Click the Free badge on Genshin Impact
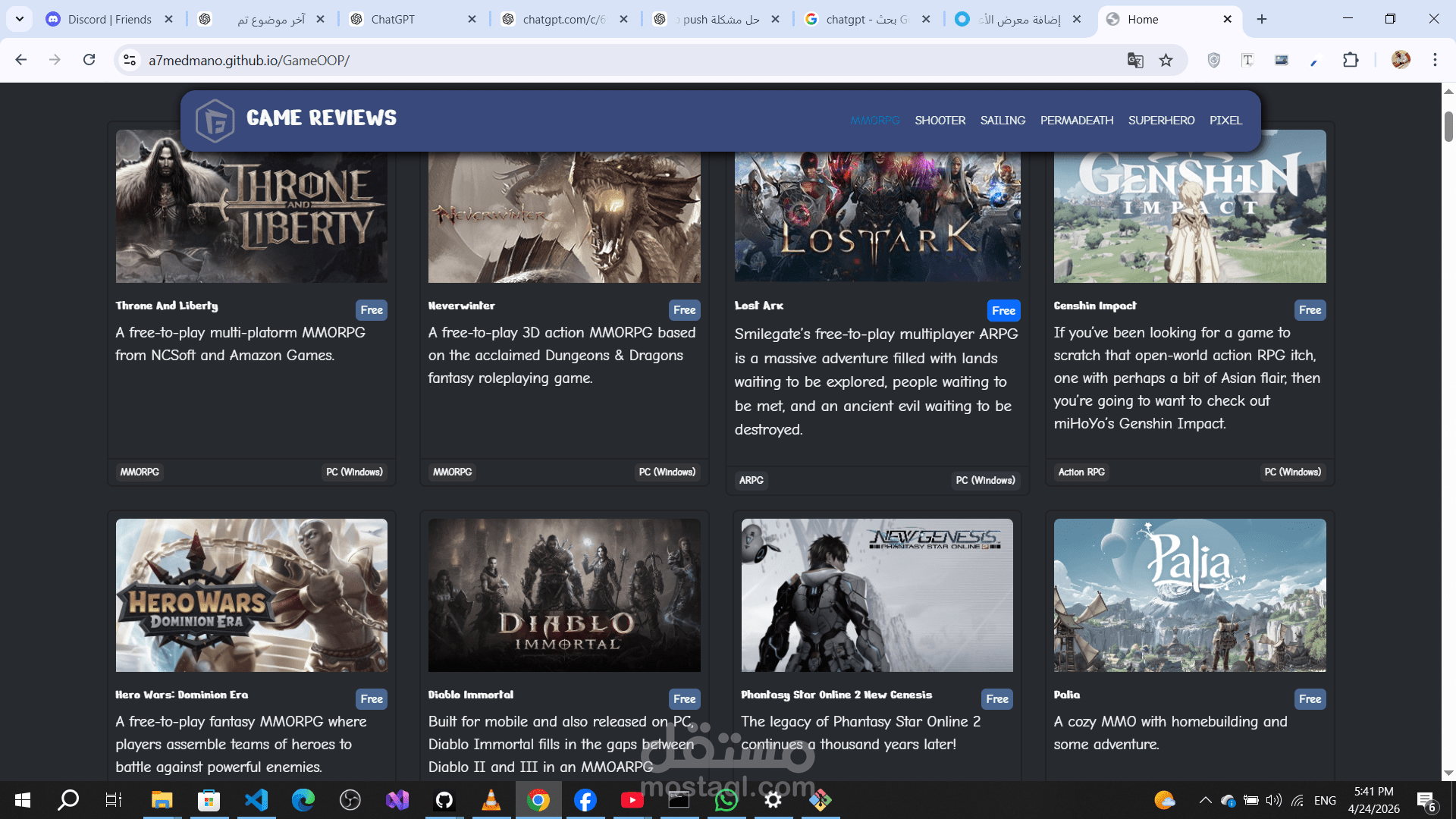Screen dimensions: 1456x819 click(1310, 310)
